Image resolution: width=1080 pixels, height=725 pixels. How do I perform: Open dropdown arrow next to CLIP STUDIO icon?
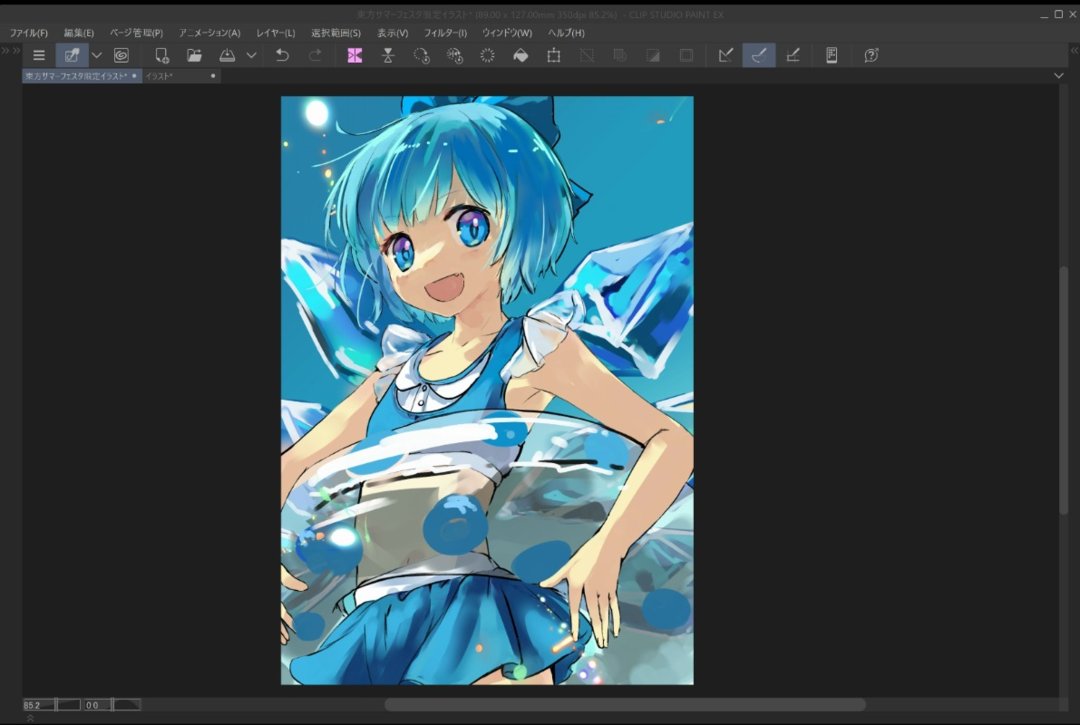click(96, 55)
